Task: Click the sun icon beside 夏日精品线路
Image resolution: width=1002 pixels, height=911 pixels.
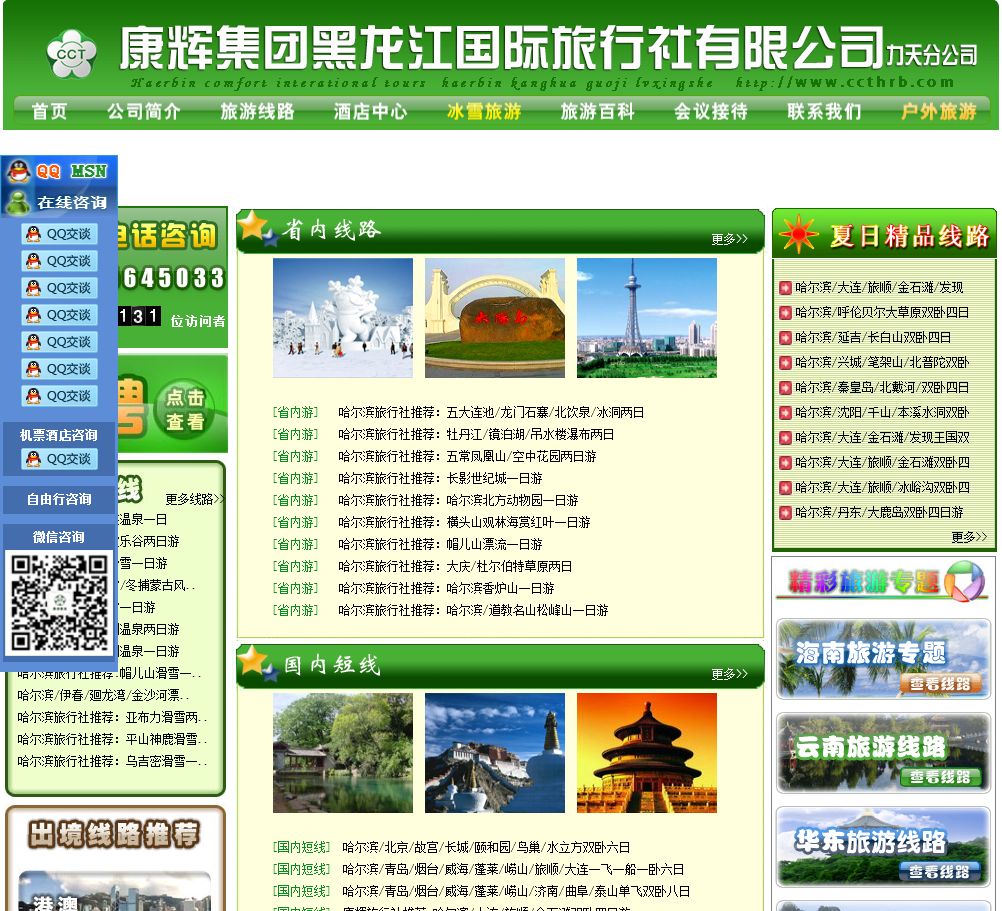Action: tap(798, 234)
